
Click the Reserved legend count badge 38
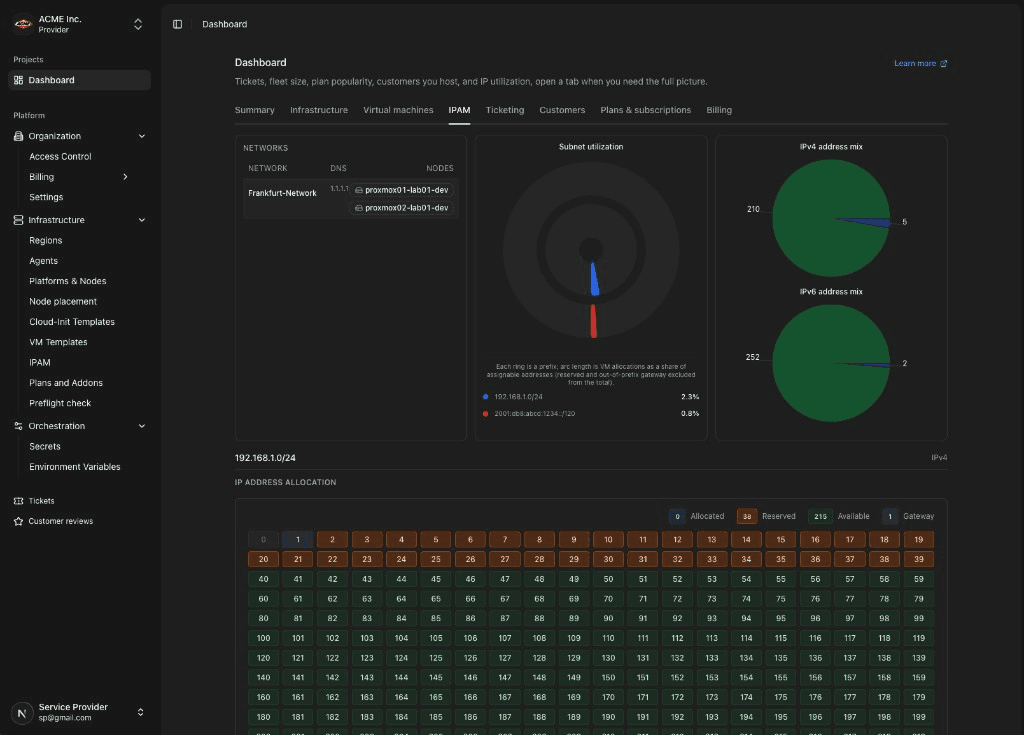point(747,516)
